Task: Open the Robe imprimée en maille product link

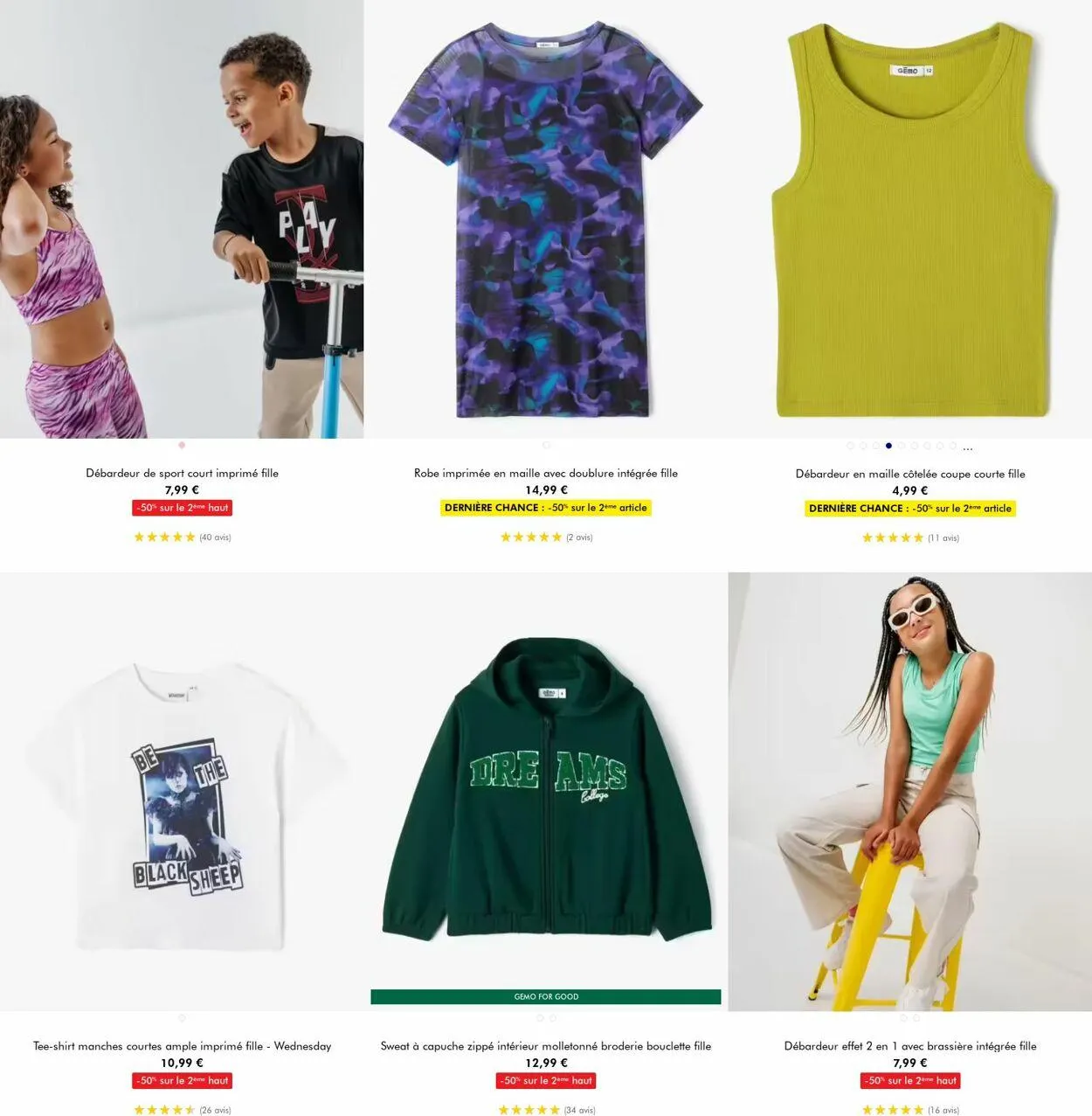Action: point(546,473)
